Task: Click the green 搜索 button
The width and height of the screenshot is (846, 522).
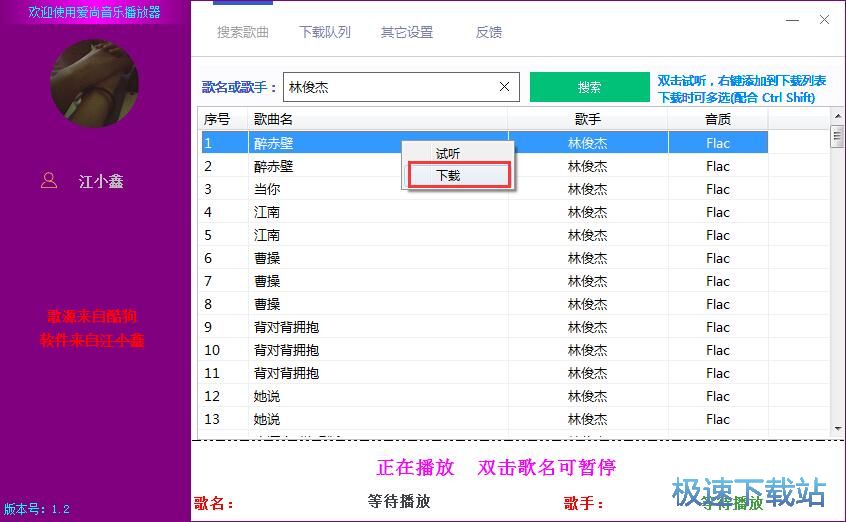Action: (589, 87)
